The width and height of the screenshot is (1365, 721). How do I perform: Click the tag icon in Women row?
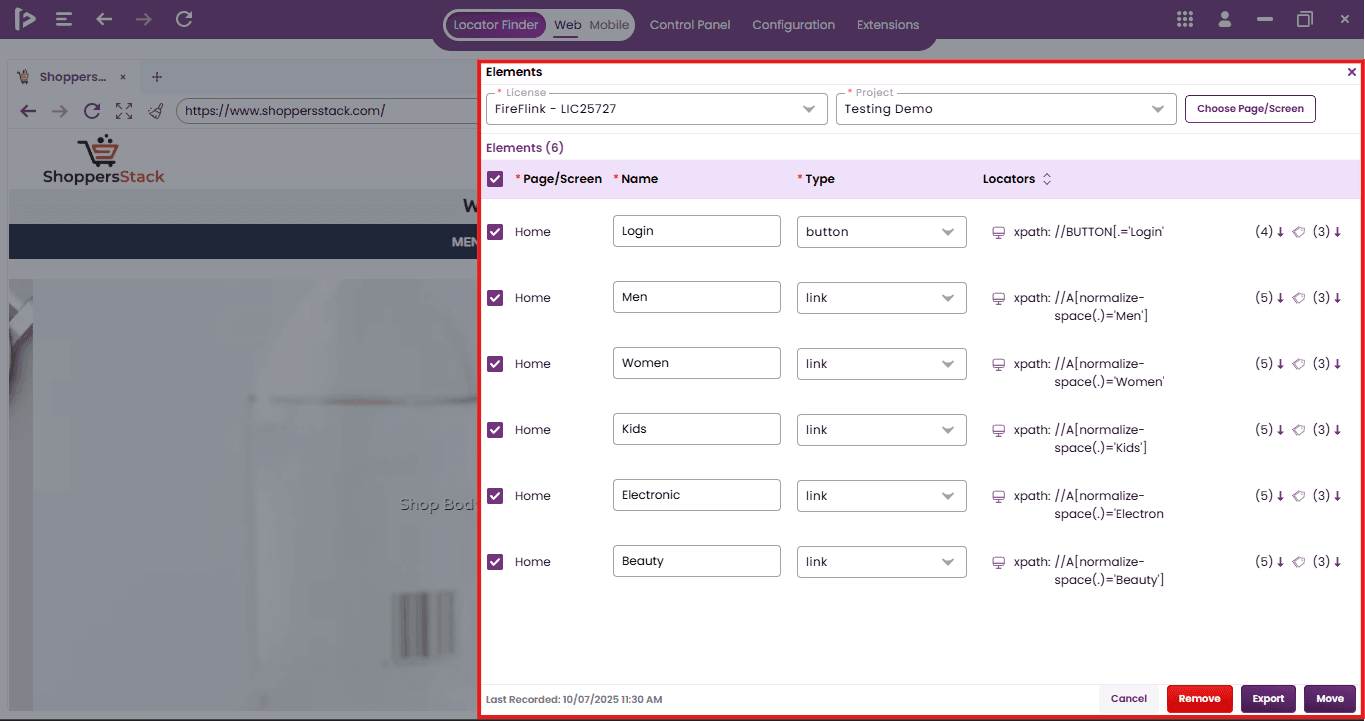pos(1299,364)
